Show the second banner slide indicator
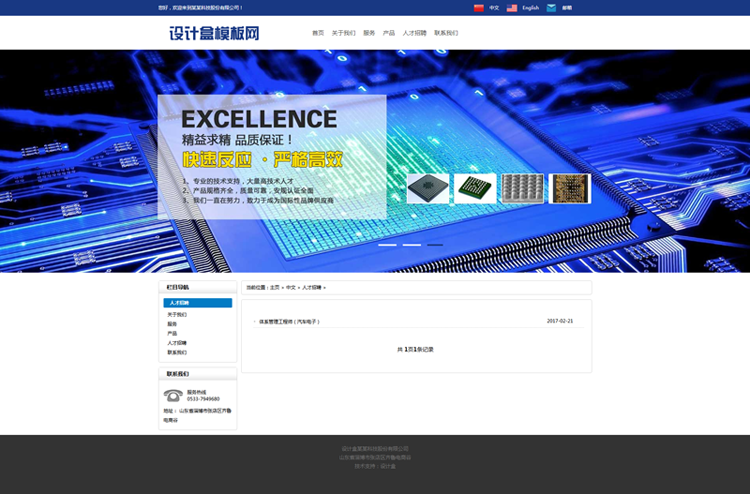The image size is (750, 494). click(412, 245)
